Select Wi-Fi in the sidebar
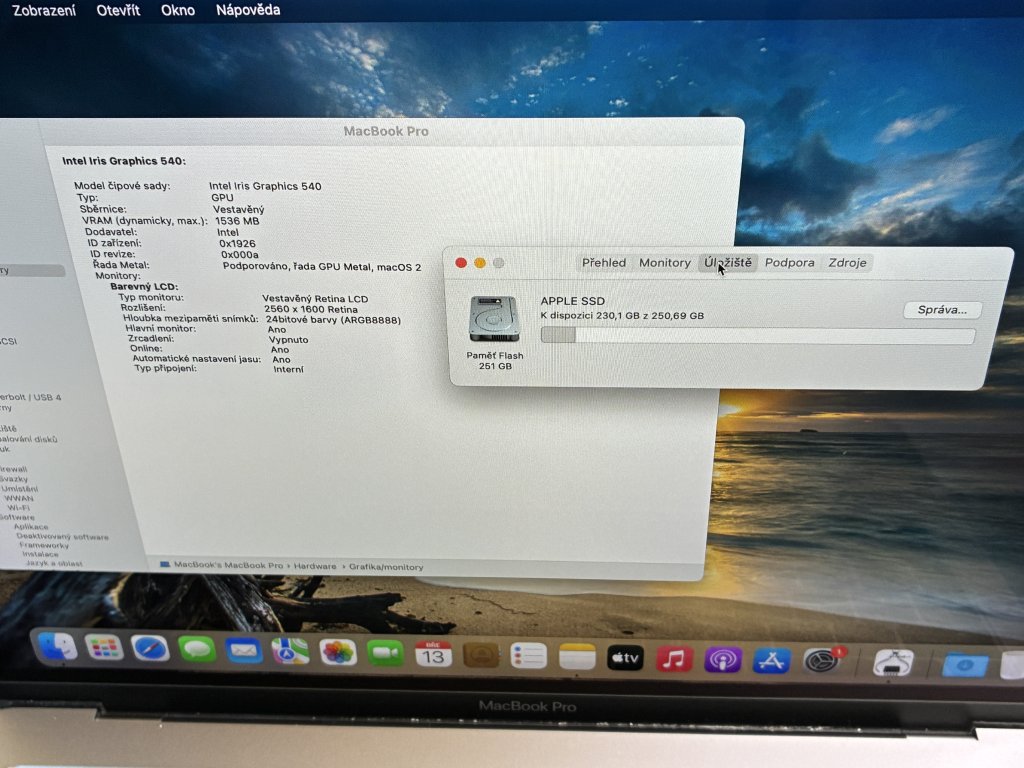1024x768 pixels. click(18, 507)
